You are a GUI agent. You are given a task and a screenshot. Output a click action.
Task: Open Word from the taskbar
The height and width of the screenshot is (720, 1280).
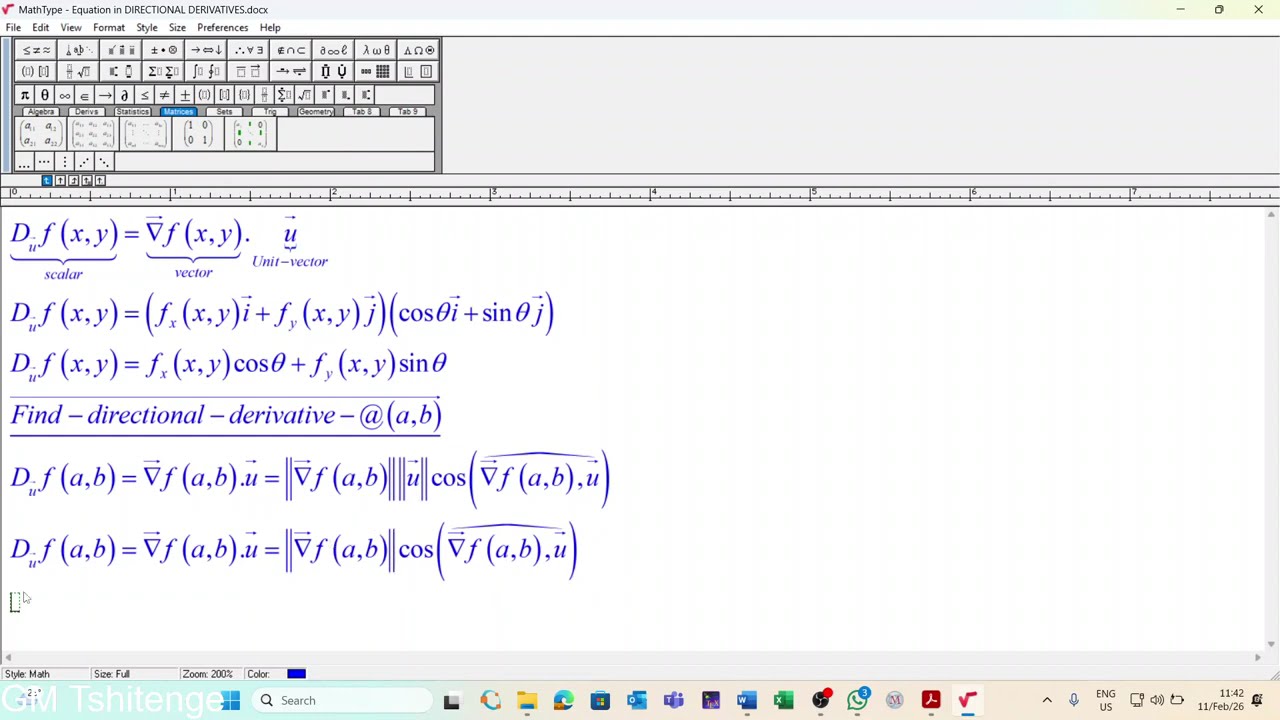click(x=747, y=701)
